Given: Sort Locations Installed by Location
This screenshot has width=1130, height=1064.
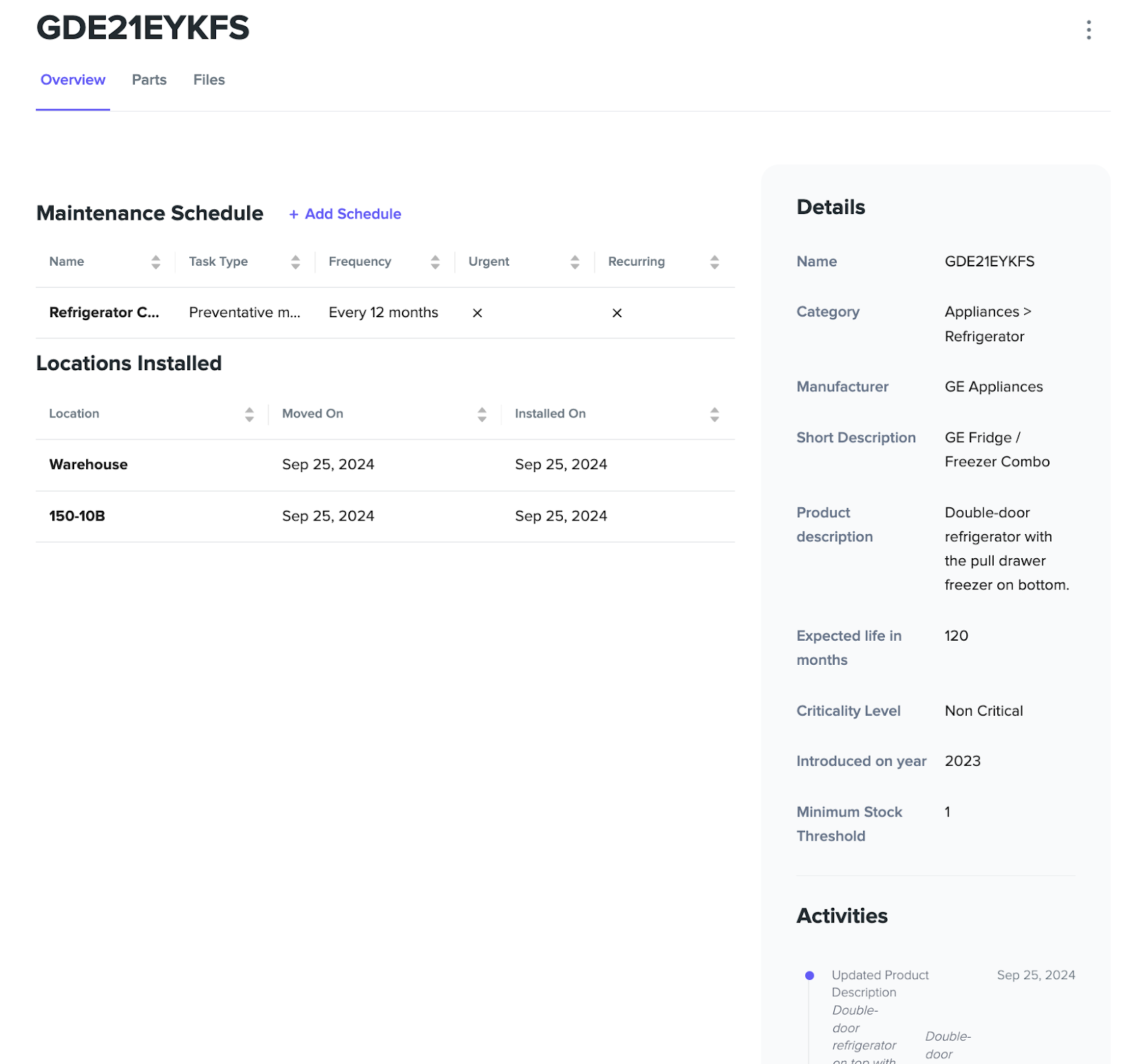Looking at the screenshot, I should [249, 414].
